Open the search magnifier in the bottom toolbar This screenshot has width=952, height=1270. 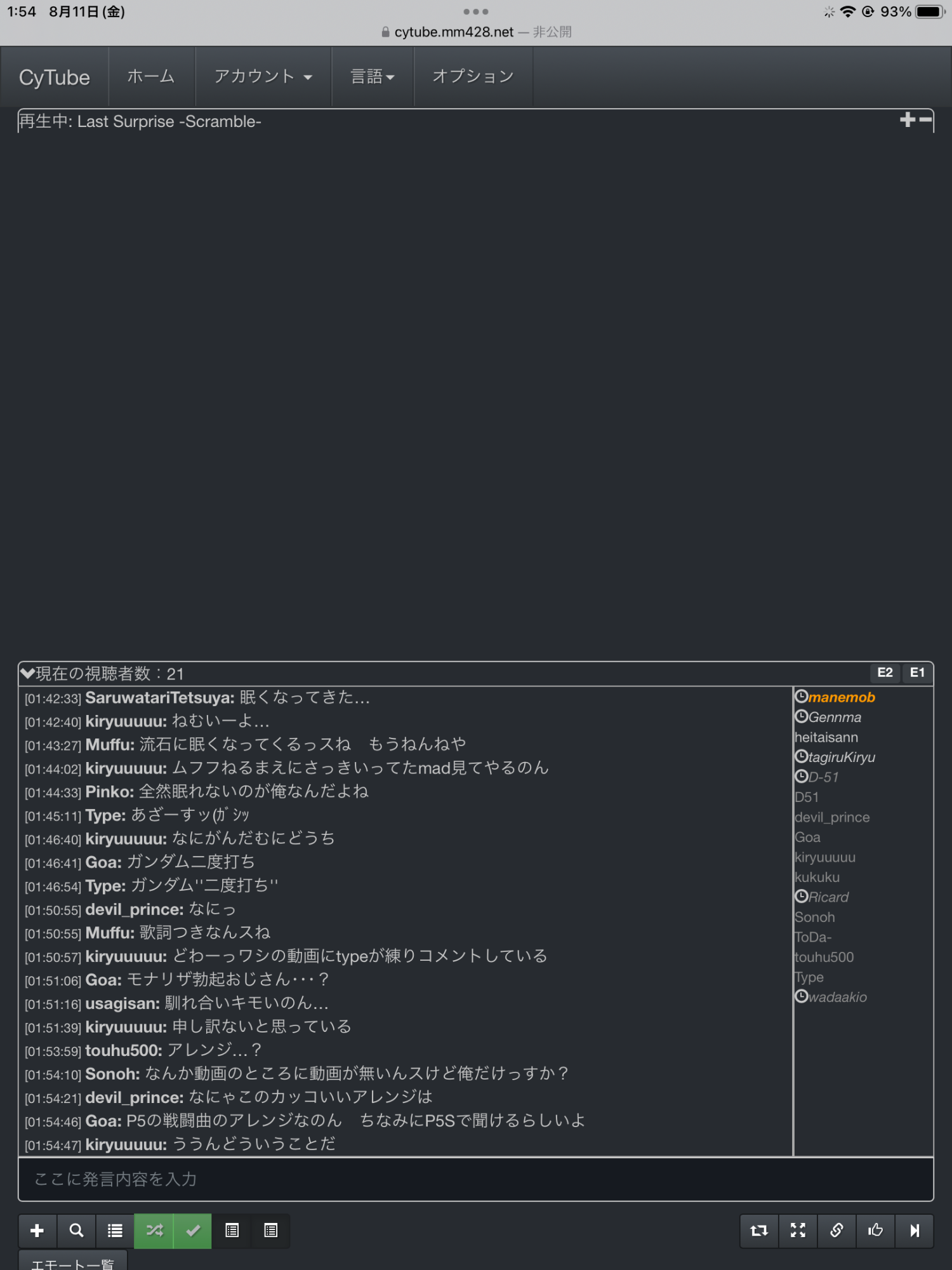click(x=76, y=1231)
